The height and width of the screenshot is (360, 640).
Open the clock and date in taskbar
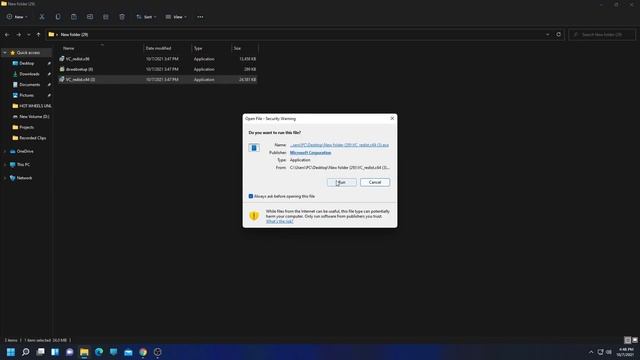[625, 352]
